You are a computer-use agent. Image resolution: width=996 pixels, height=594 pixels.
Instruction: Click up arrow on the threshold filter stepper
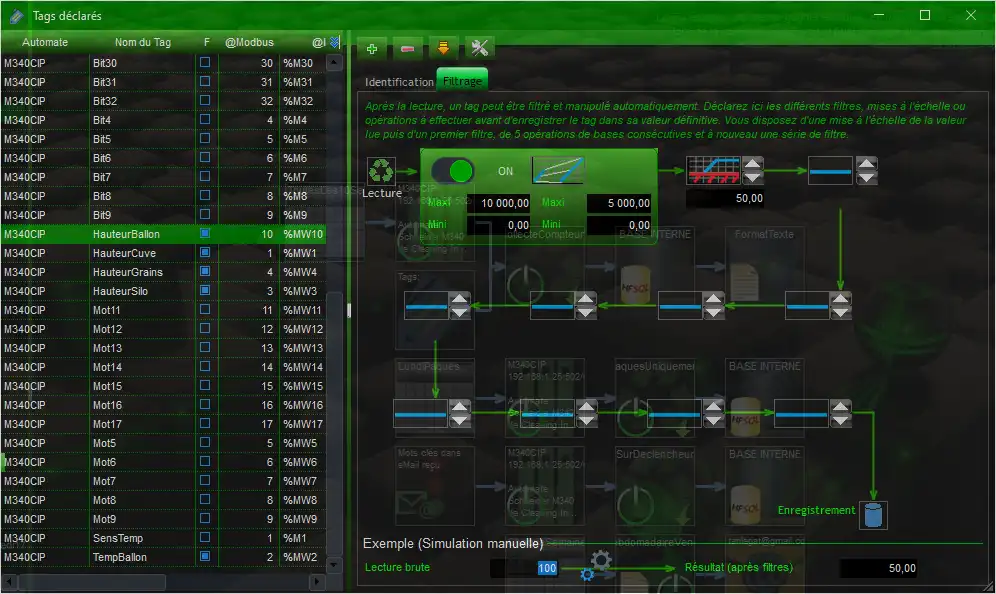[753, 164]
